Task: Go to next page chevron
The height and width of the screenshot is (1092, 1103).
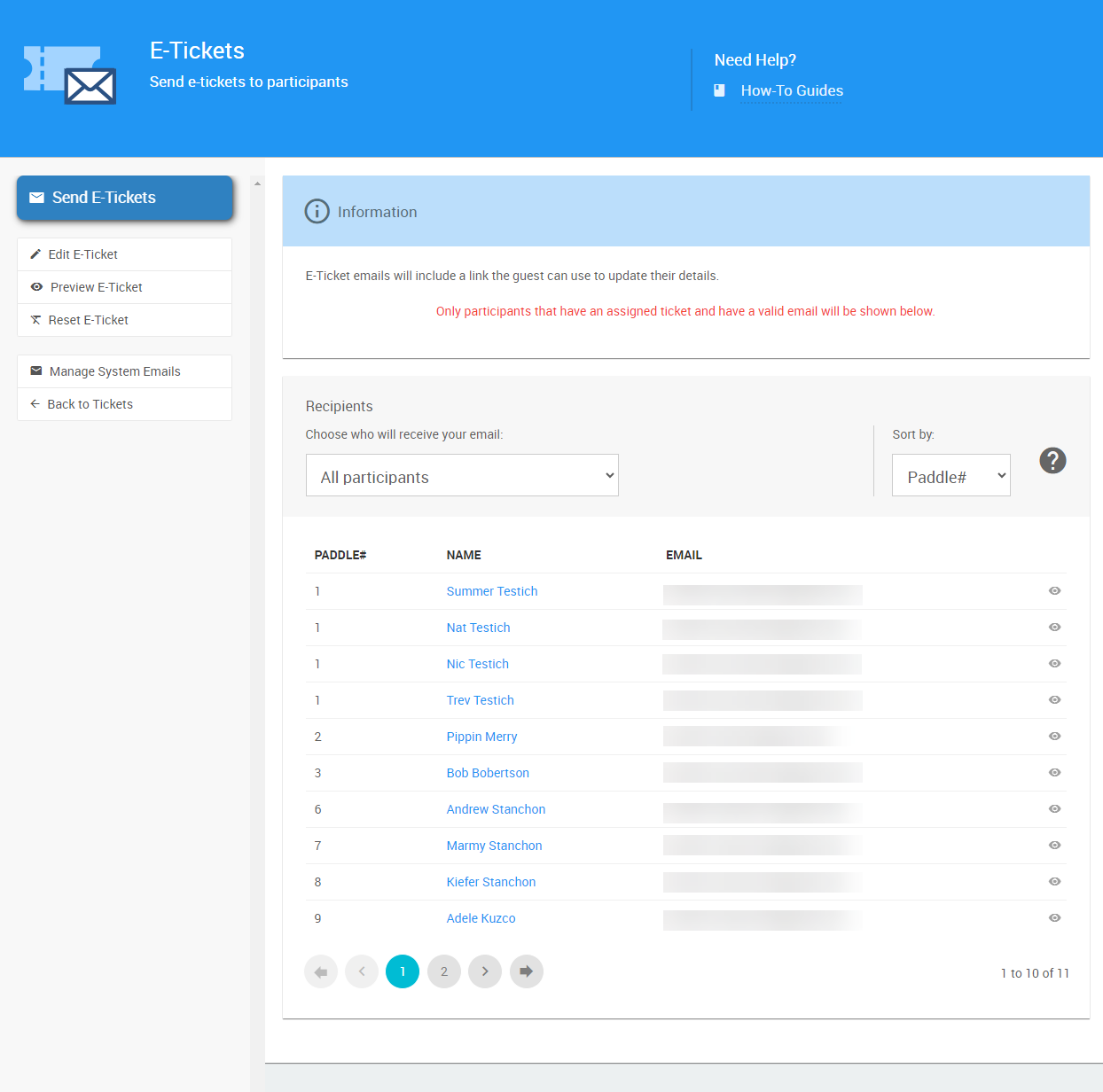Action: click(485, 971)
